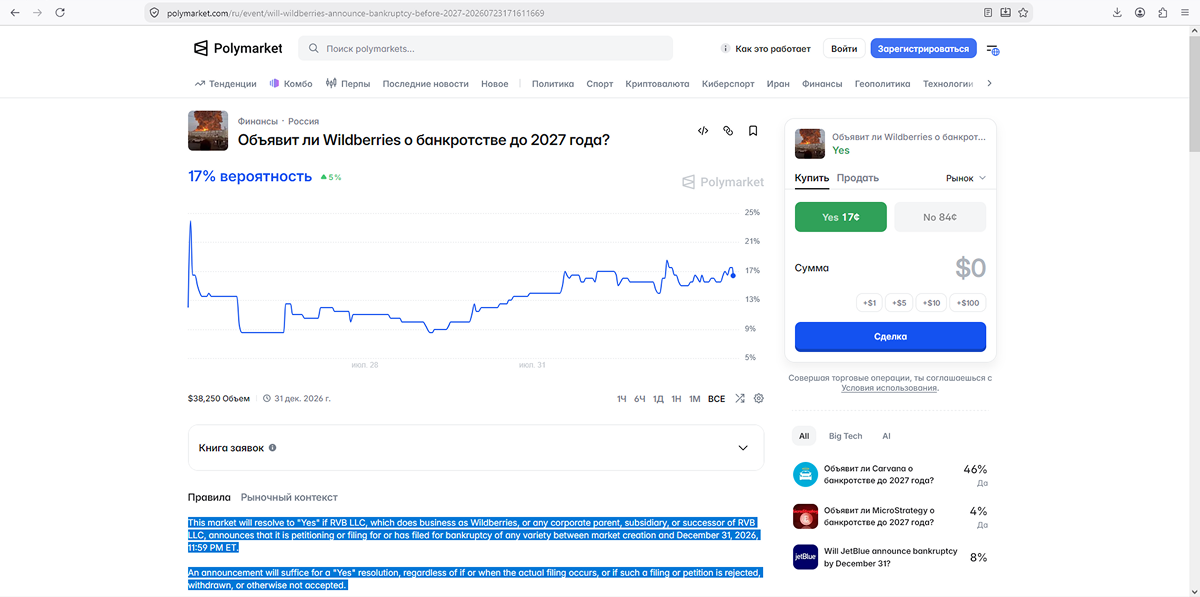The image size is (1200, 597).
Task: Set chart range to 1Д
Action: (658, 399)
